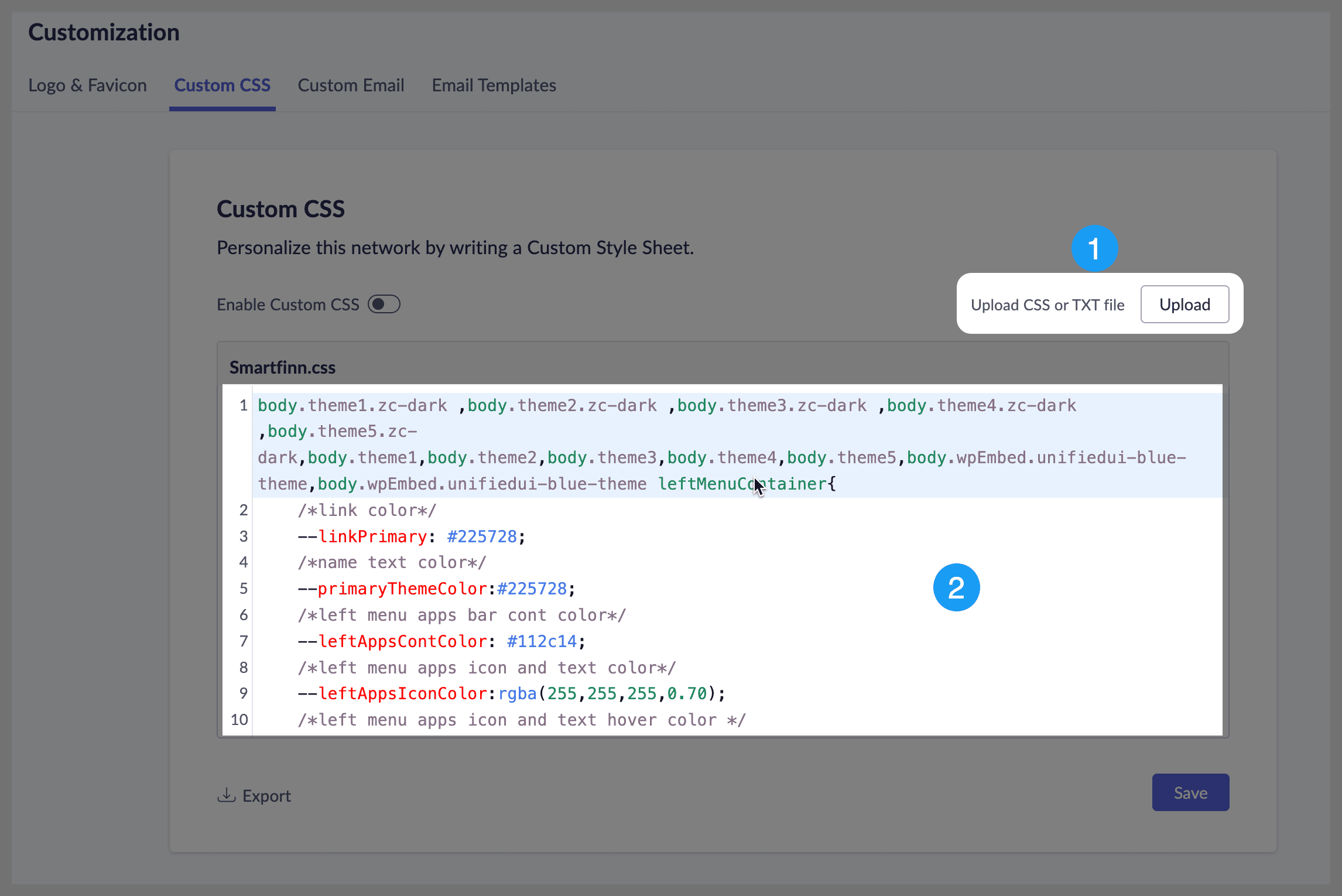
Task: Click the blue number 2 callout badge
Action: [x=956, y=587]
